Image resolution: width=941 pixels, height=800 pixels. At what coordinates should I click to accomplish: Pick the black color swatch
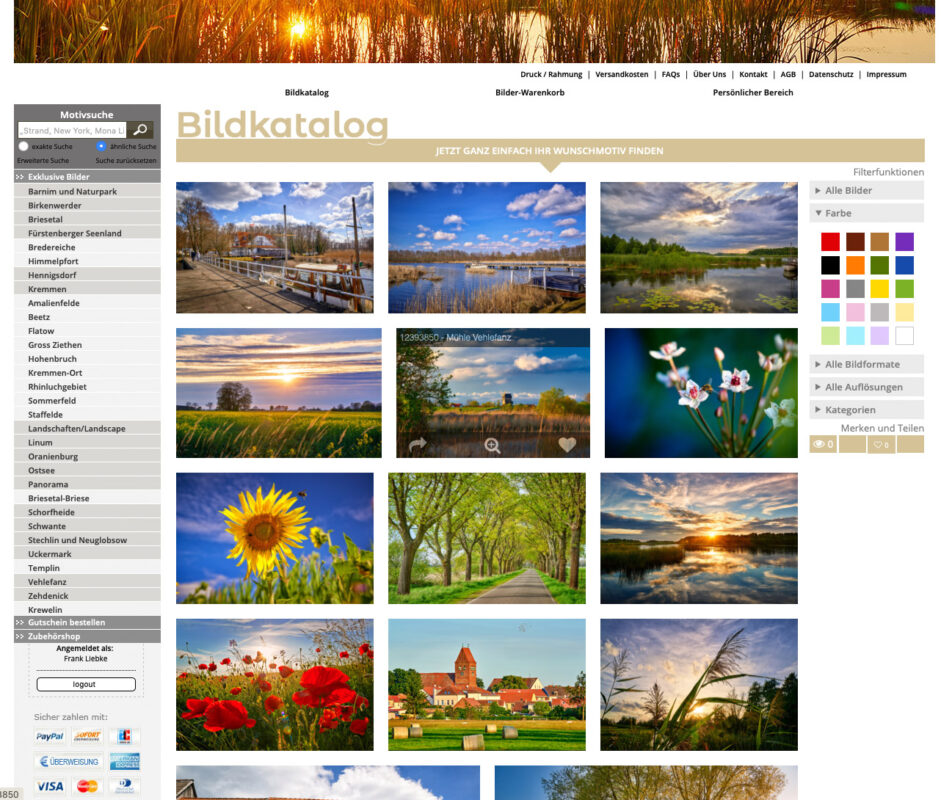coord(831,265)
